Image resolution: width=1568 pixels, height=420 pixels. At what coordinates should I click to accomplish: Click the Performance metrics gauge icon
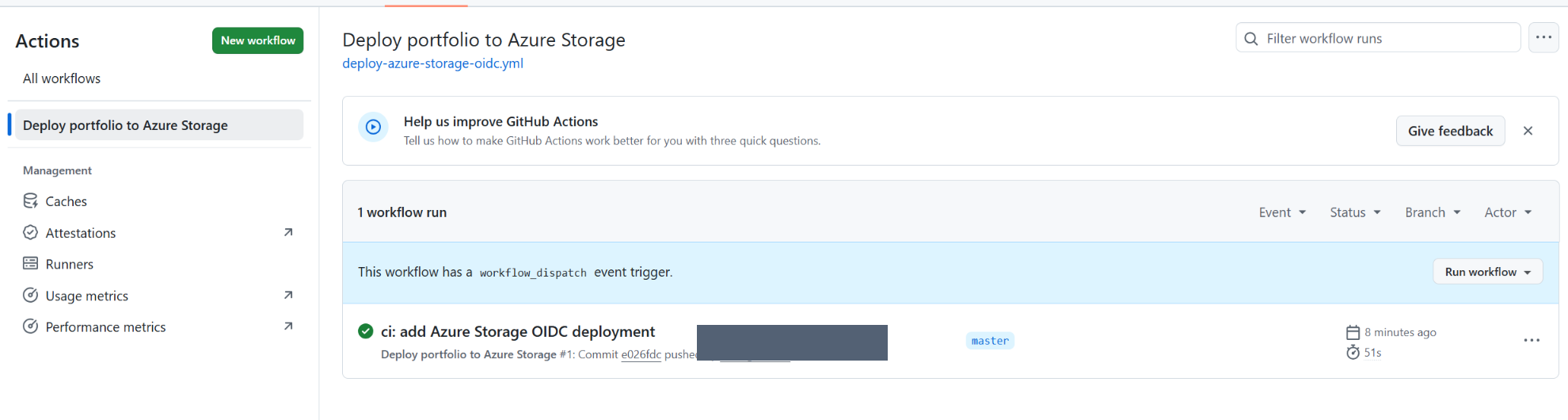click(x=30, y=326)
